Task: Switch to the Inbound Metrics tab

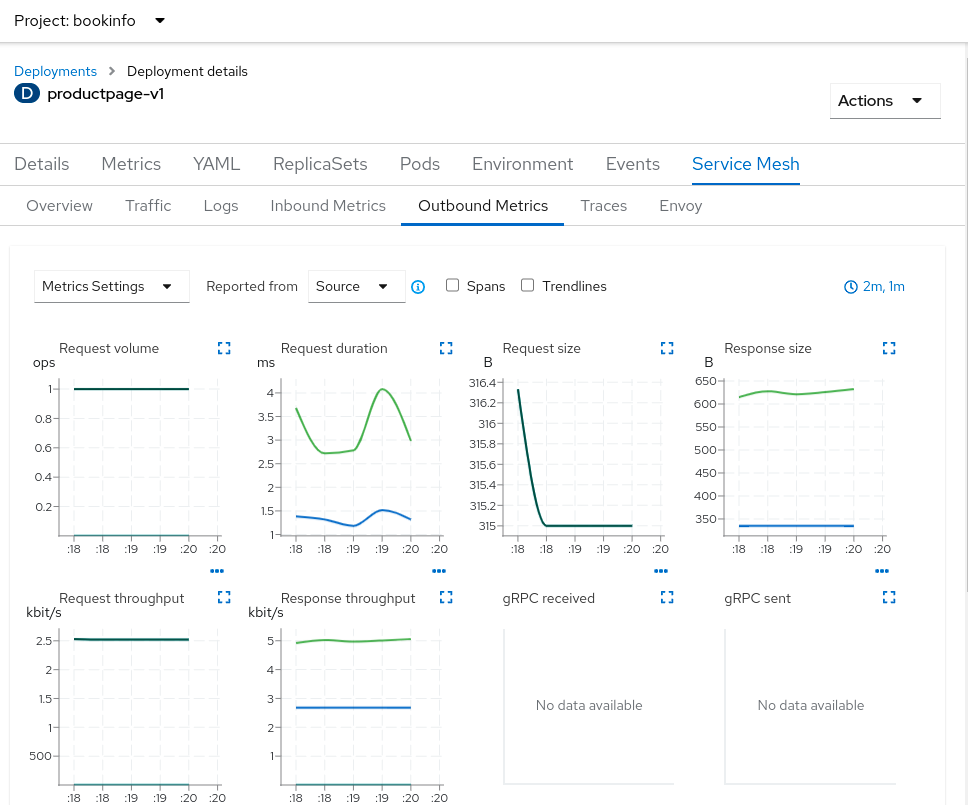Action: [328, 205]
